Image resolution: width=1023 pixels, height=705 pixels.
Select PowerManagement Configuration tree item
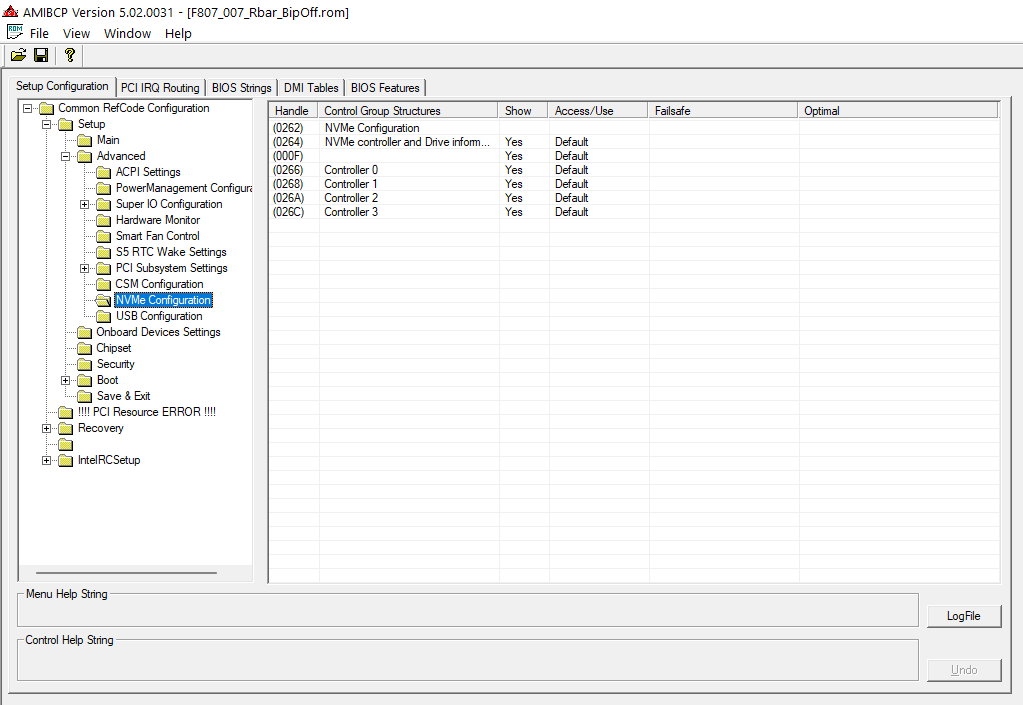click(183, 188)
